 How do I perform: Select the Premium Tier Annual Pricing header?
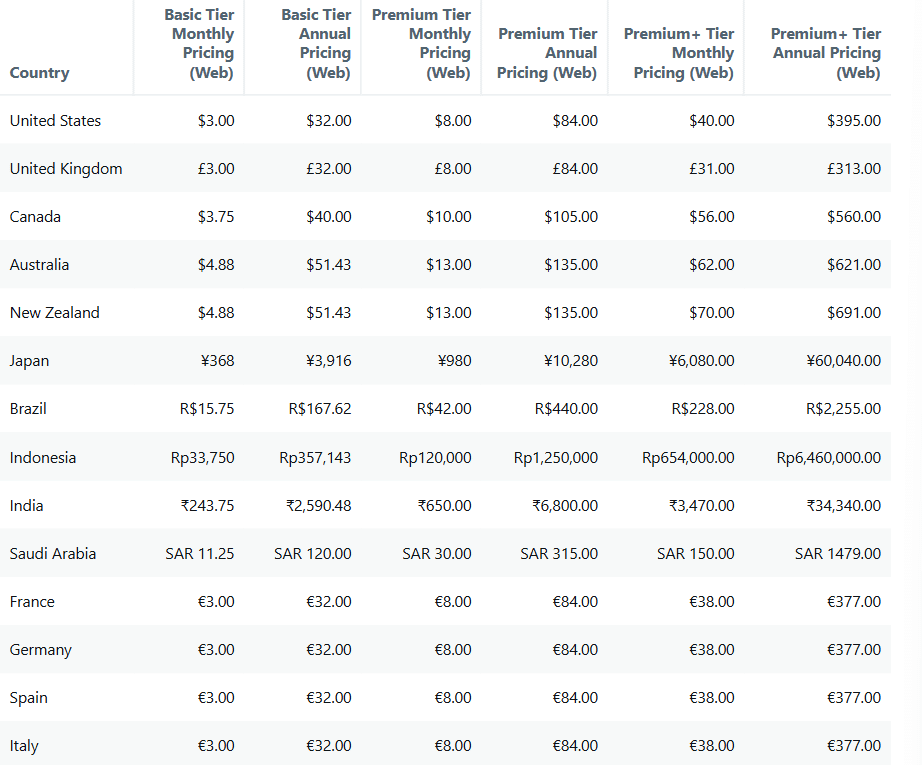click(x=547, y=53)
